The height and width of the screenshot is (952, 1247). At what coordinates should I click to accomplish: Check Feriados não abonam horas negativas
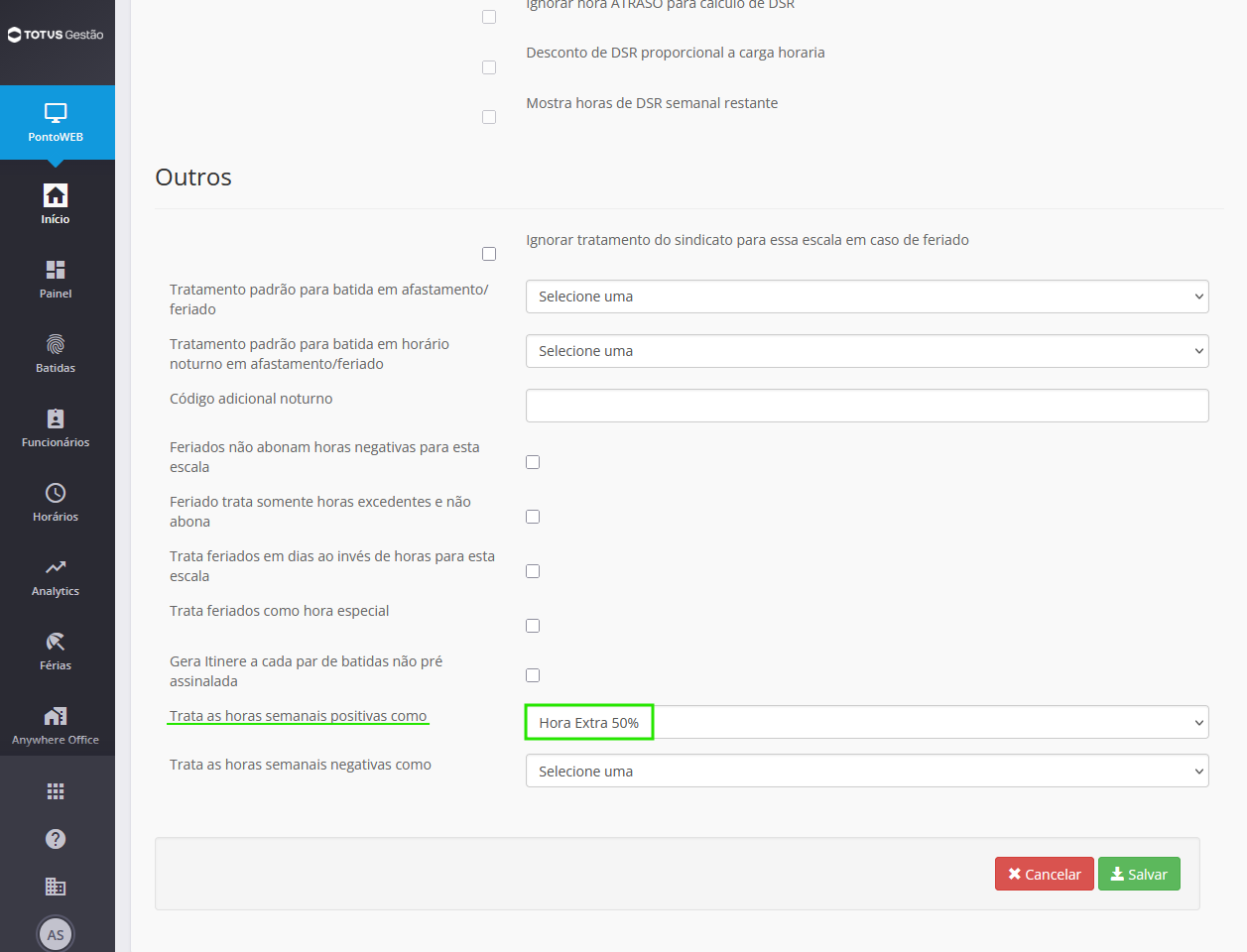pyautogui.click(x=533, y=462)
